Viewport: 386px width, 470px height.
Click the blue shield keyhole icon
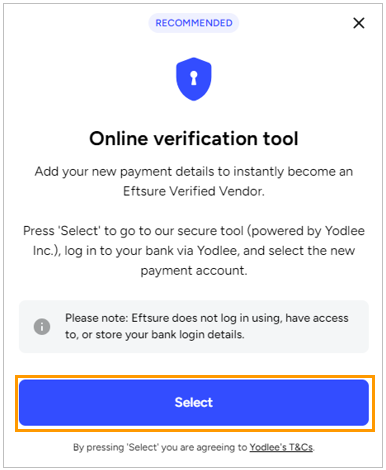(x=194, y=79)
